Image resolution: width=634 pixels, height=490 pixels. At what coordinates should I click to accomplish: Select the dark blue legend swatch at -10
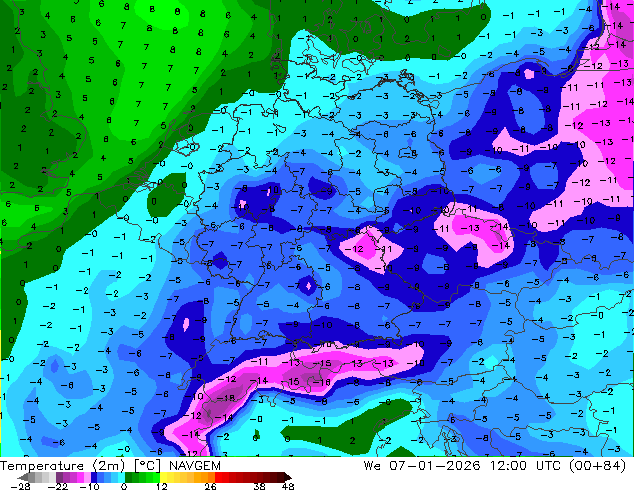[94, 477]
